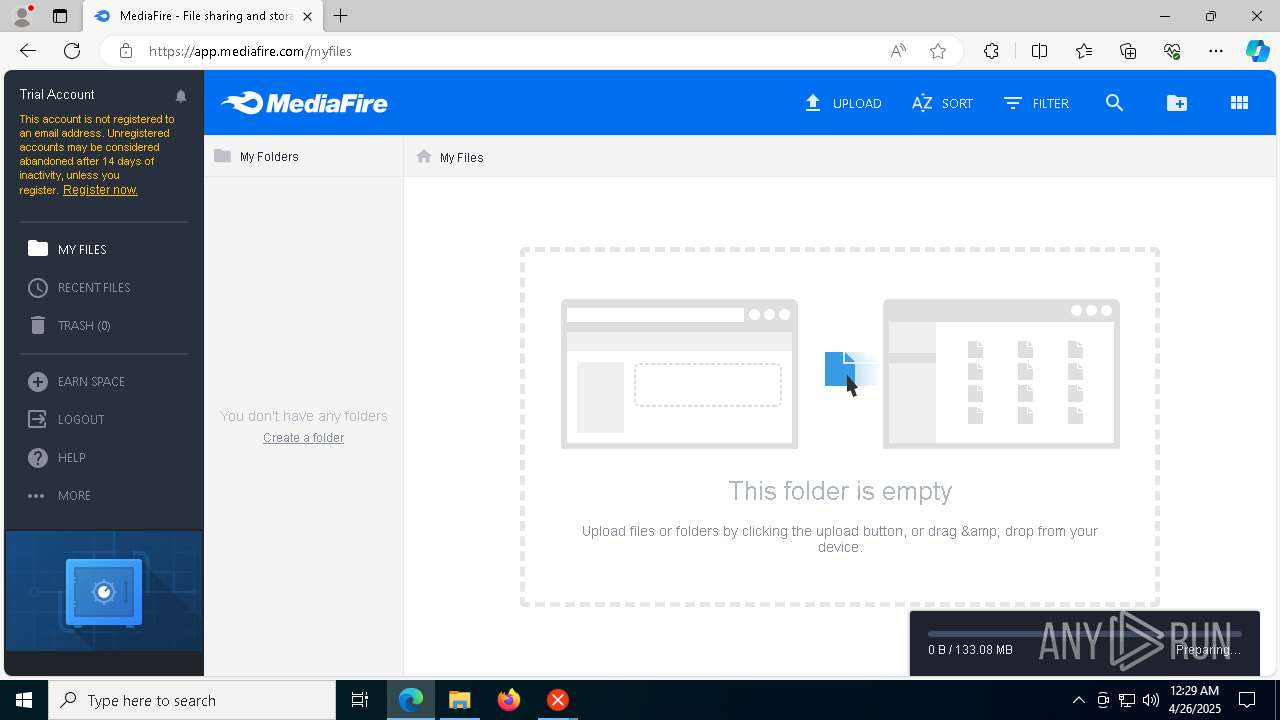The image size is (1280, 720).
Task: Open a new browser tab
Action: tap(341, 16)
